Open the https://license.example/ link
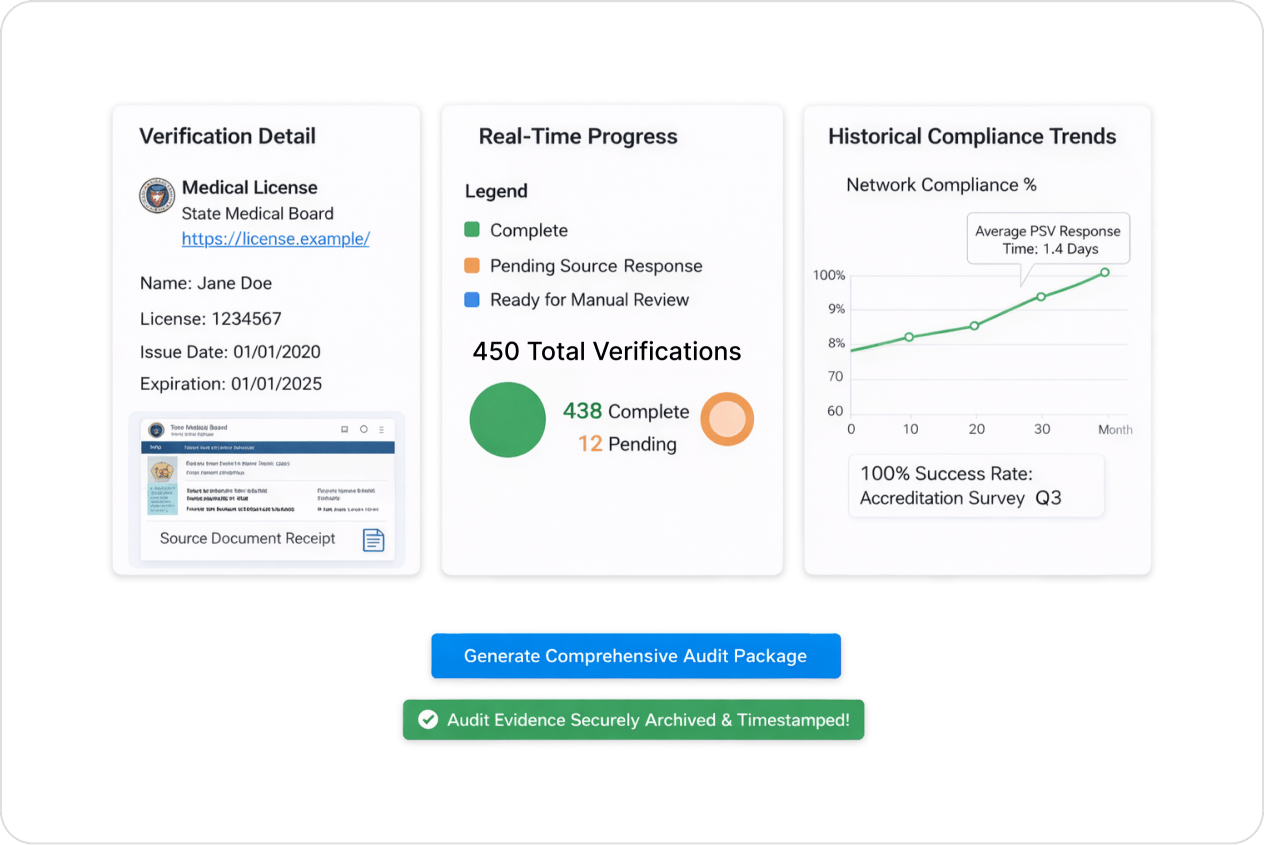Screen dimensions: 1264x845 click(x=275, y=239)
